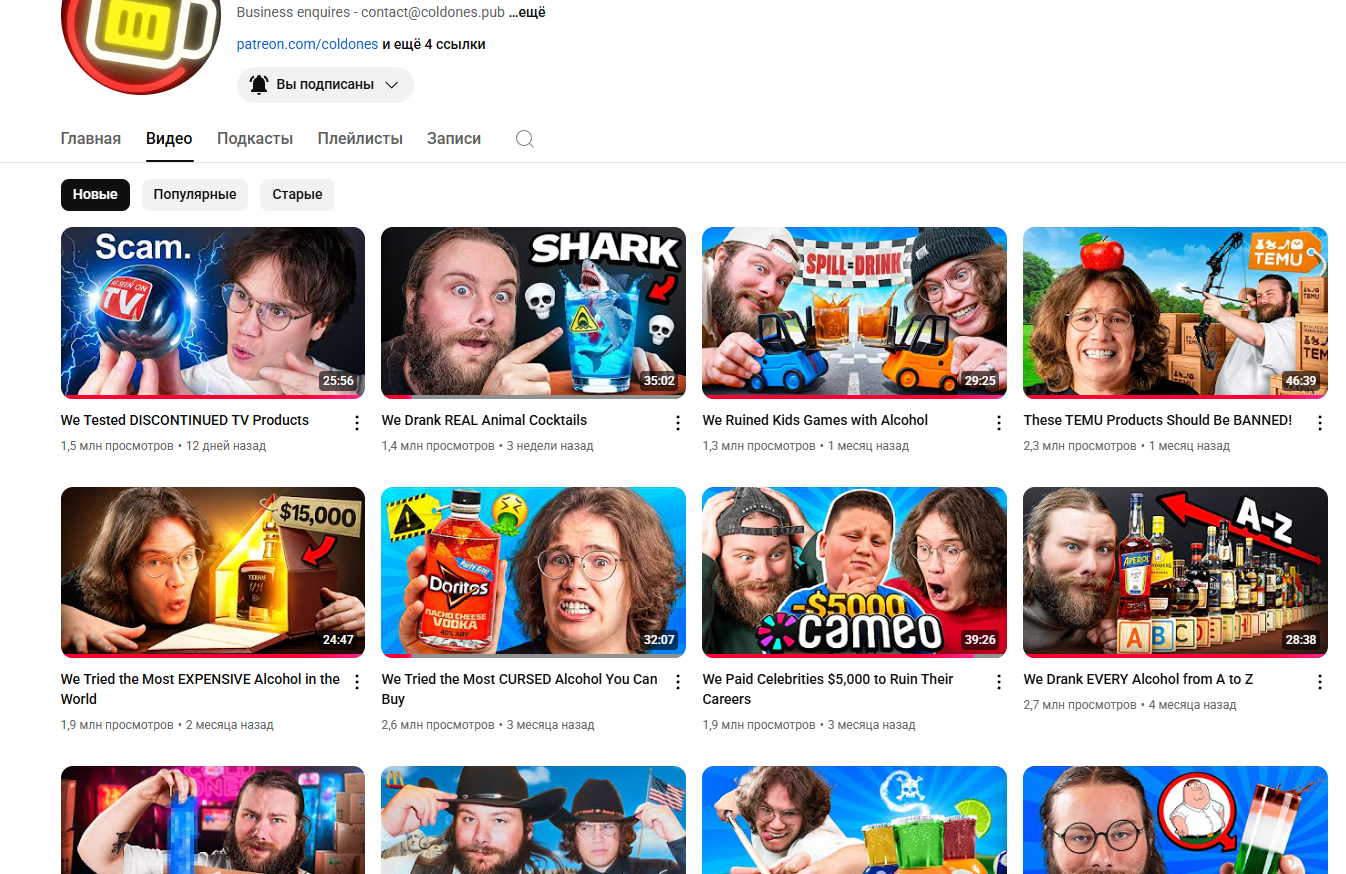Click the text 2,7 млн просмотров • 4 месяца назад
This screenshot has width=1346, height=874.
[x=1130, y=705]
